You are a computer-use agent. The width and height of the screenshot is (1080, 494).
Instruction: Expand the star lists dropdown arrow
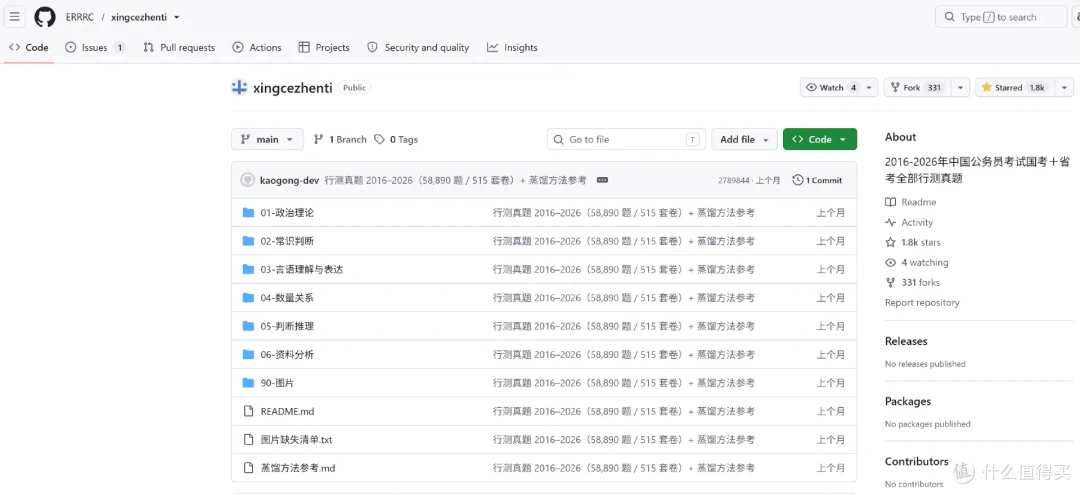[x=1065, y=88]
